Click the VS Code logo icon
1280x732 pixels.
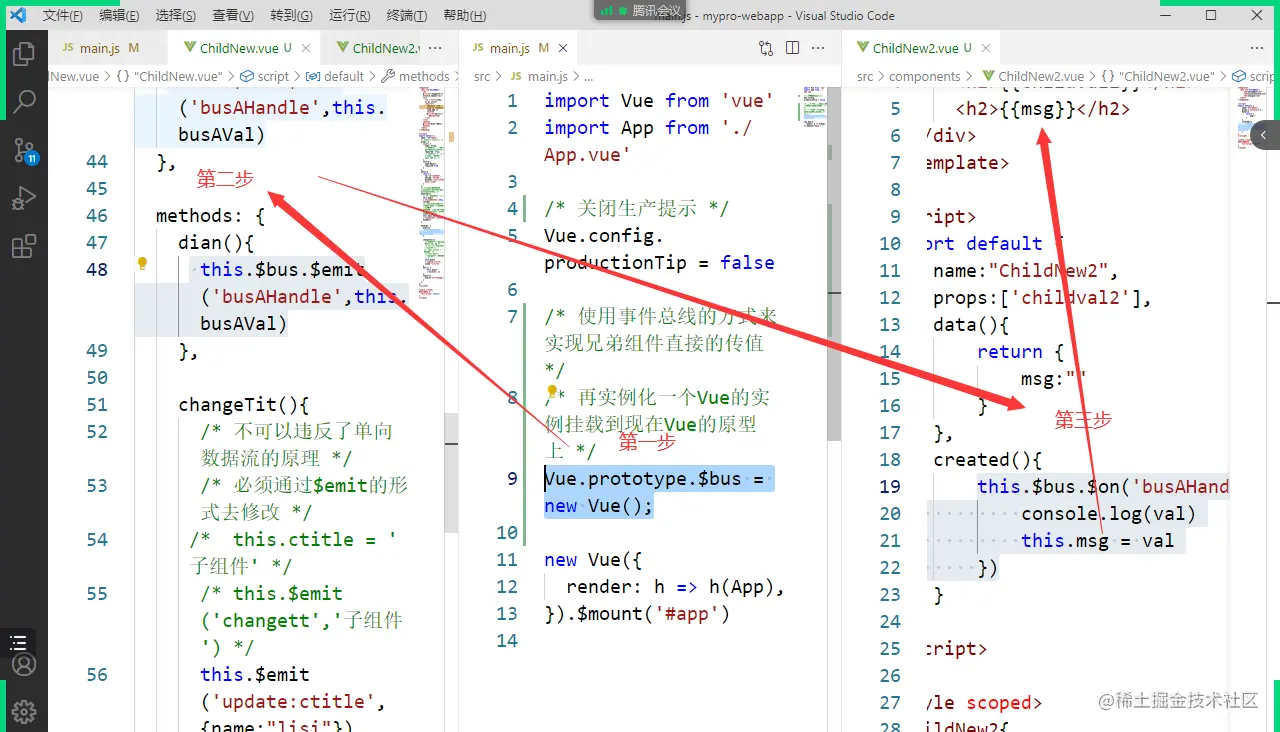point(17,15)
